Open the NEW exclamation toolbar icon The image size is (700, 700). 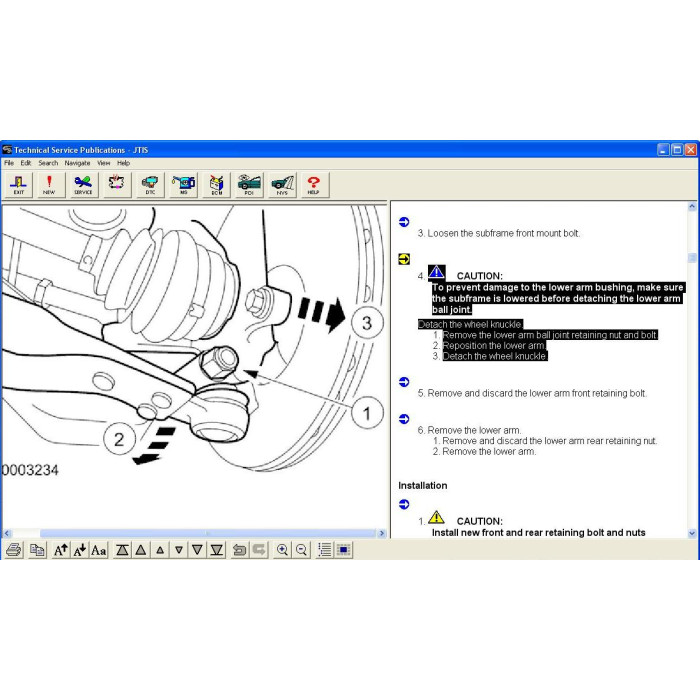(49, 185)
